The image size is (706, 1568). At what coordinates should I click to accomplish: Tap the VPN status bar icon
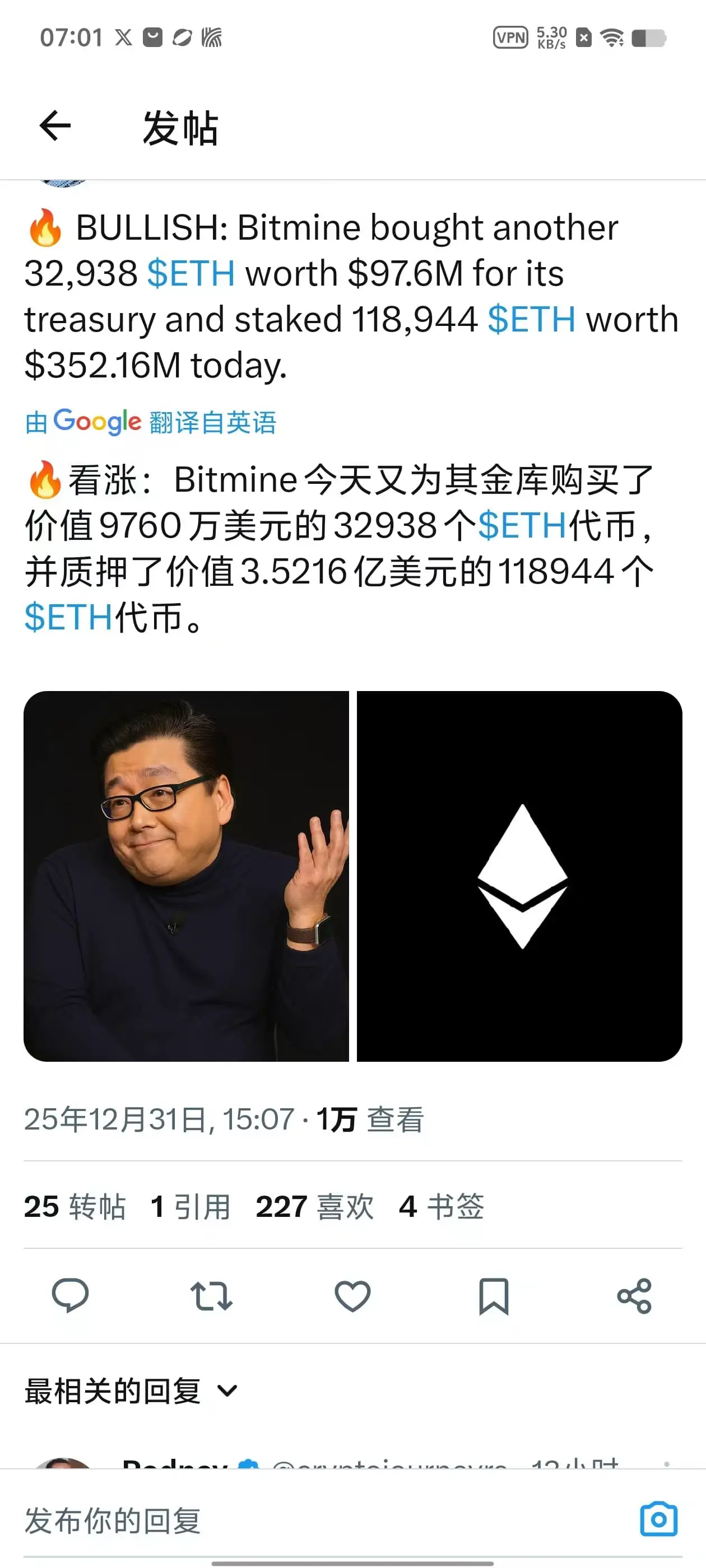point(510,38)
